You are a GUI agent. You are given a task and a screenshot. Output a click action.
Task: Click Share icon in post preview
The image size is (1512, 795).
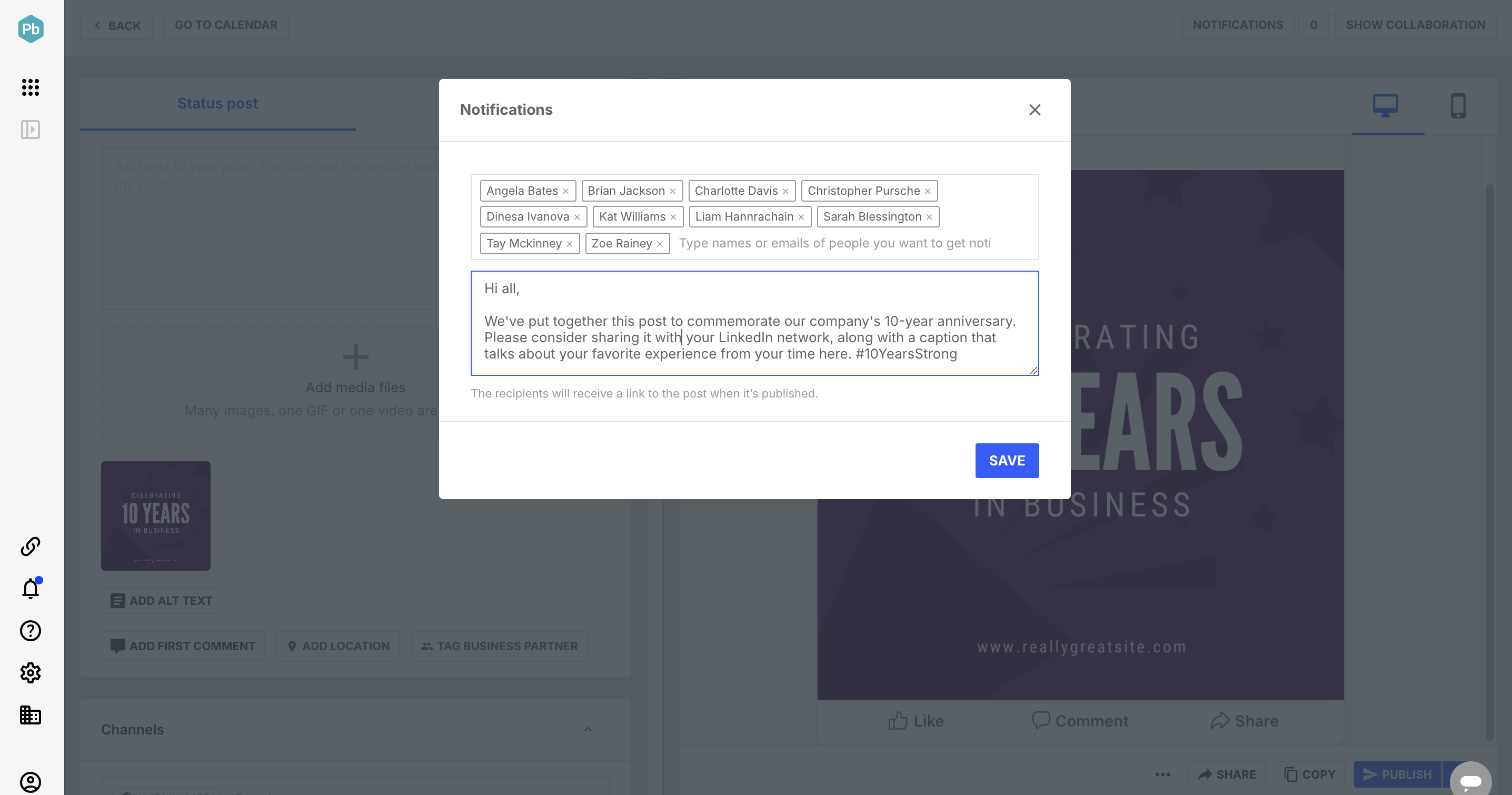pos(1220,721)
